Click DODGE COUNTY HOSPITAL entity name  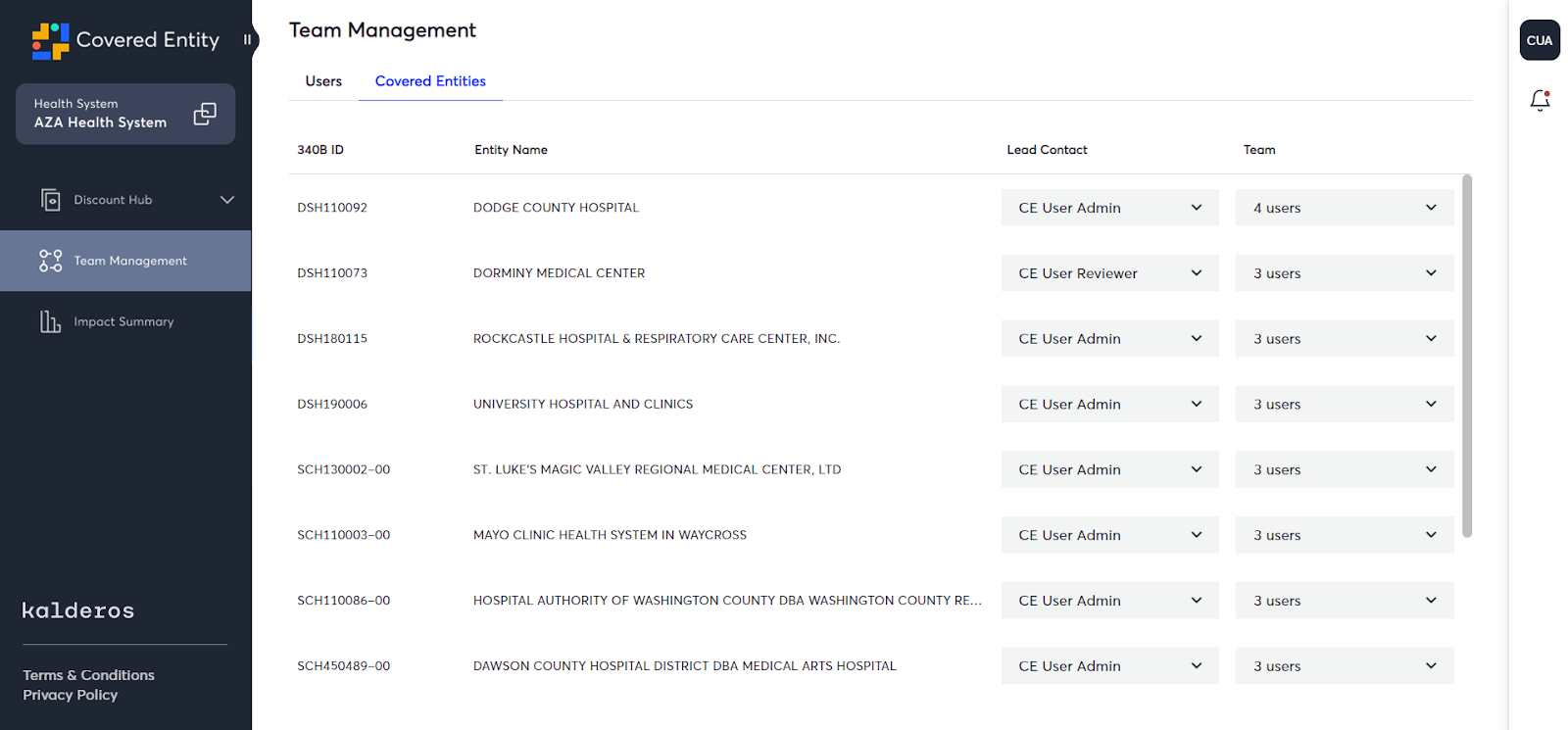pyautogui.click(x=556, y=208)
